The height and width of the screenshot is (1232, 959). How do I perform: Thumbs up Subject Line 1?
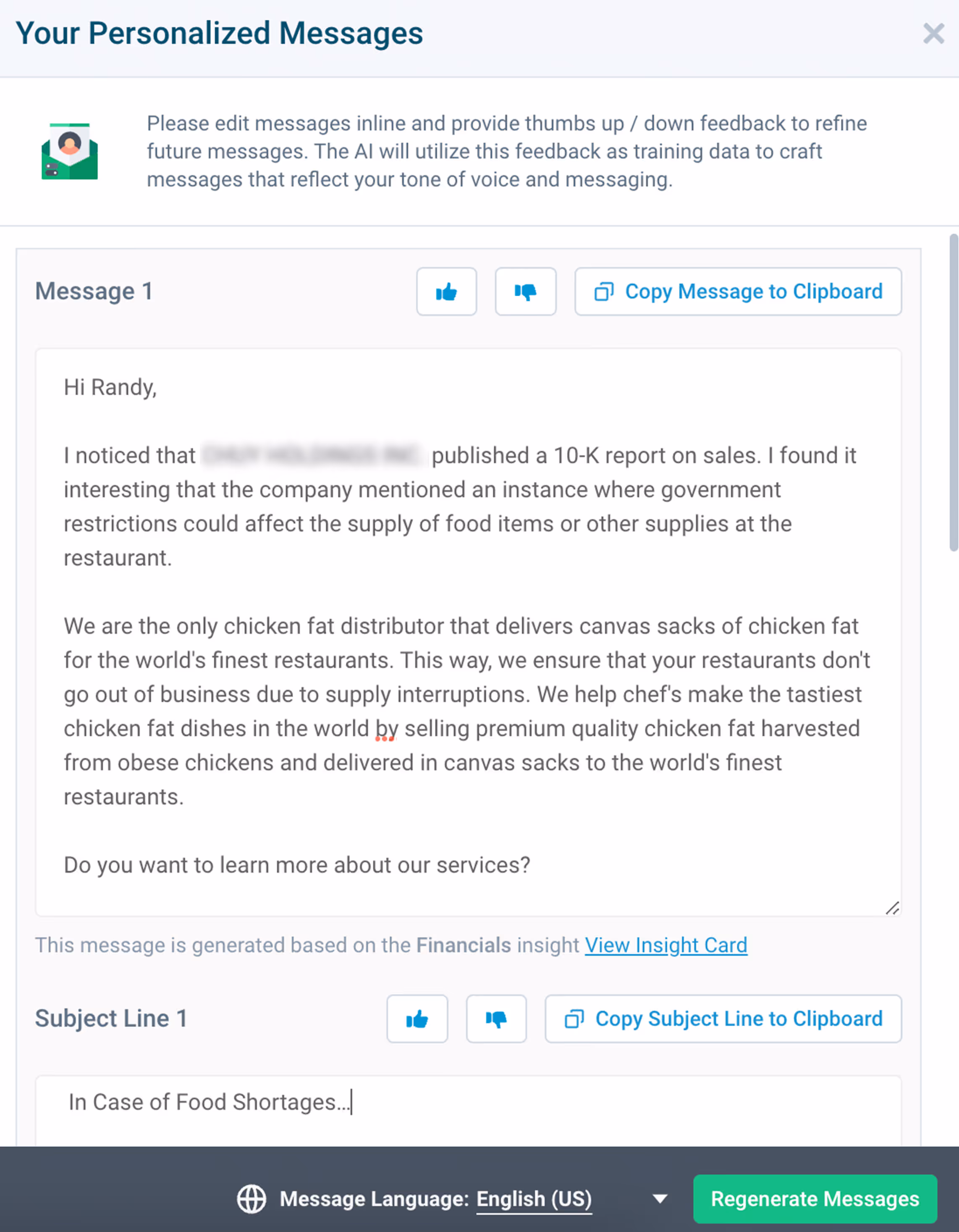417,1019
